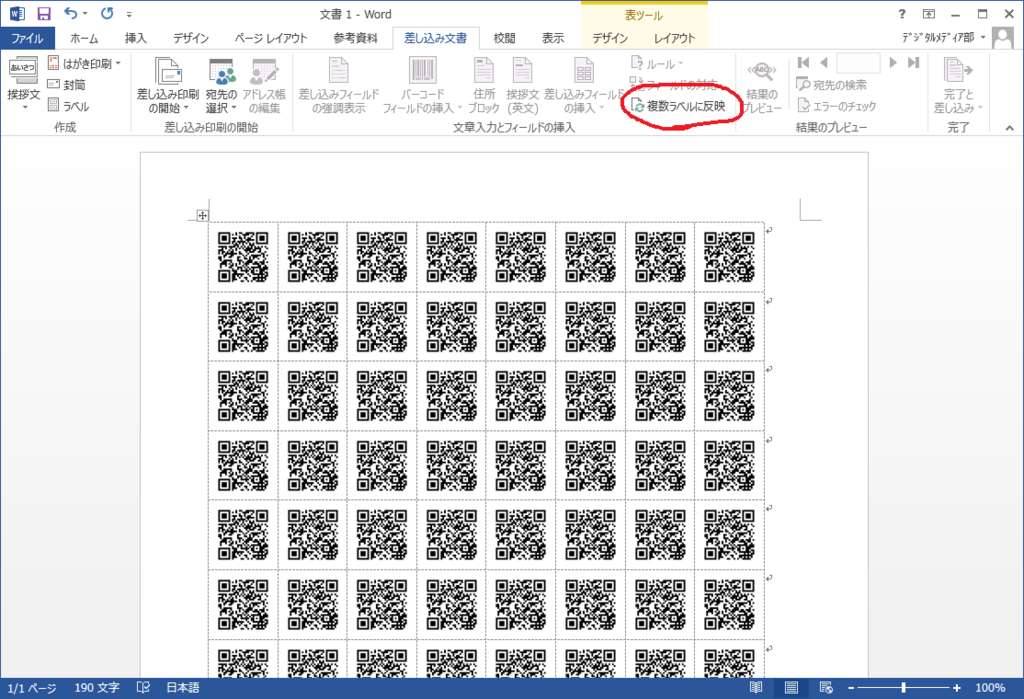Create an envelope with 封筒
This screenshot has width=1024, height=699.
(x=67, y=84)
